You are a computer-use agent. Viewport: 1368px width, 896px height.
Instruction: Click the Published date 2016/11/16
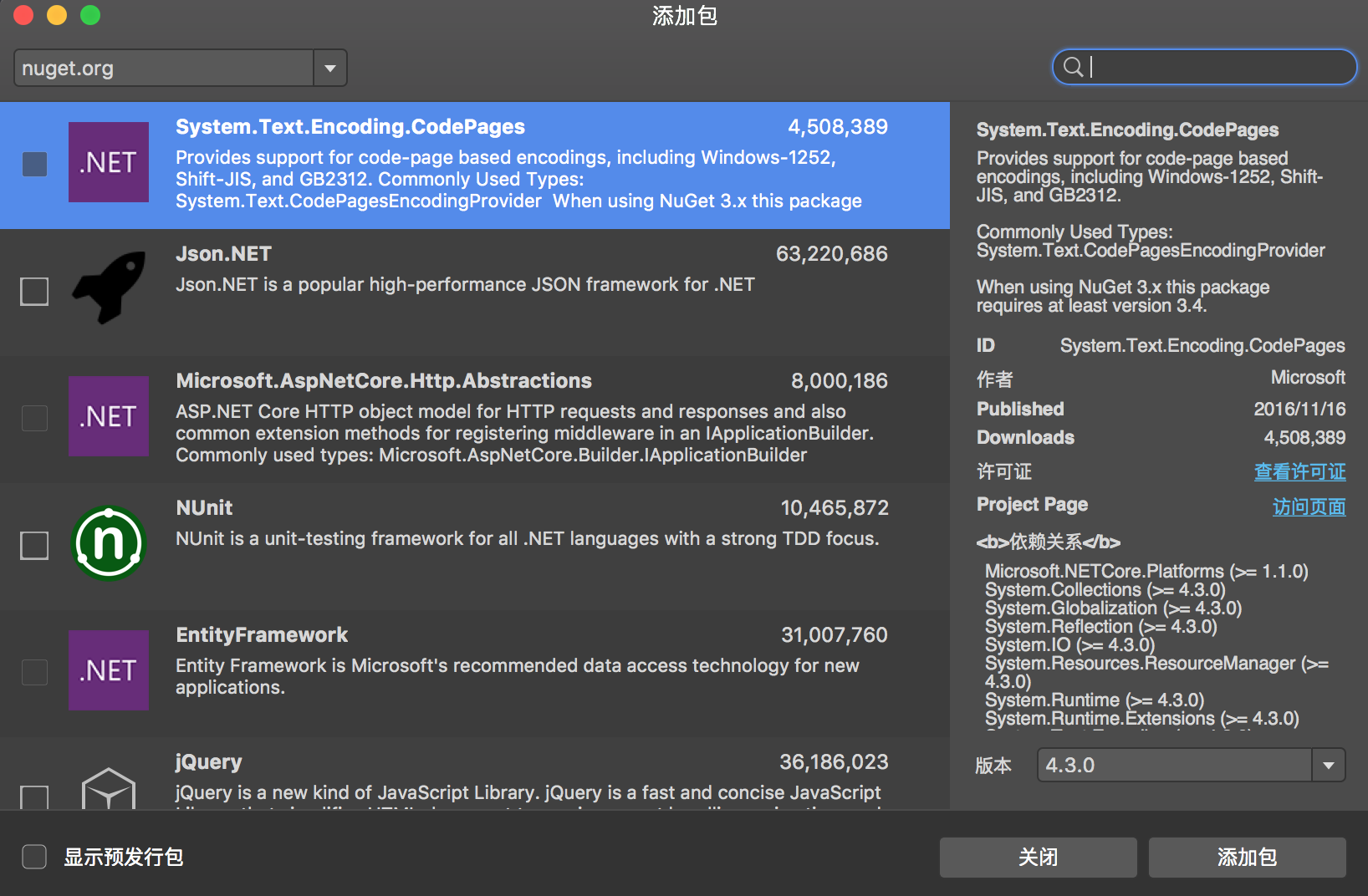[1299, 409]
